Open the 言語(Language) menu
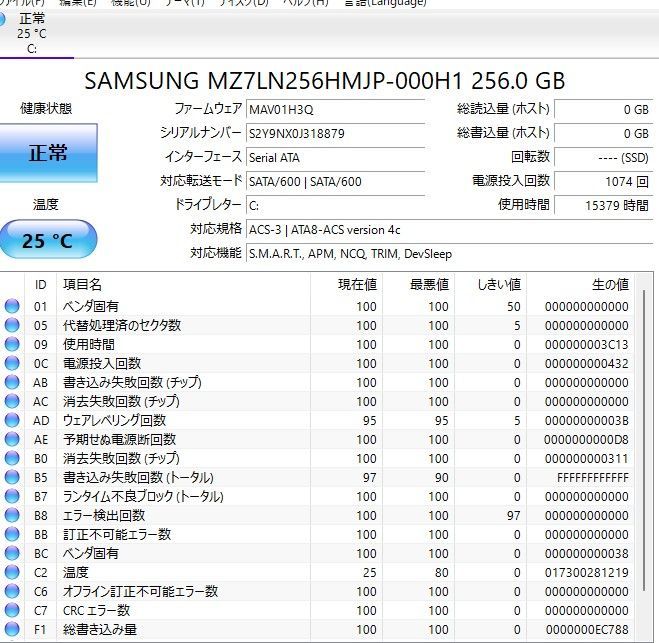Screen dimensions: 659x643 point(385,3)
